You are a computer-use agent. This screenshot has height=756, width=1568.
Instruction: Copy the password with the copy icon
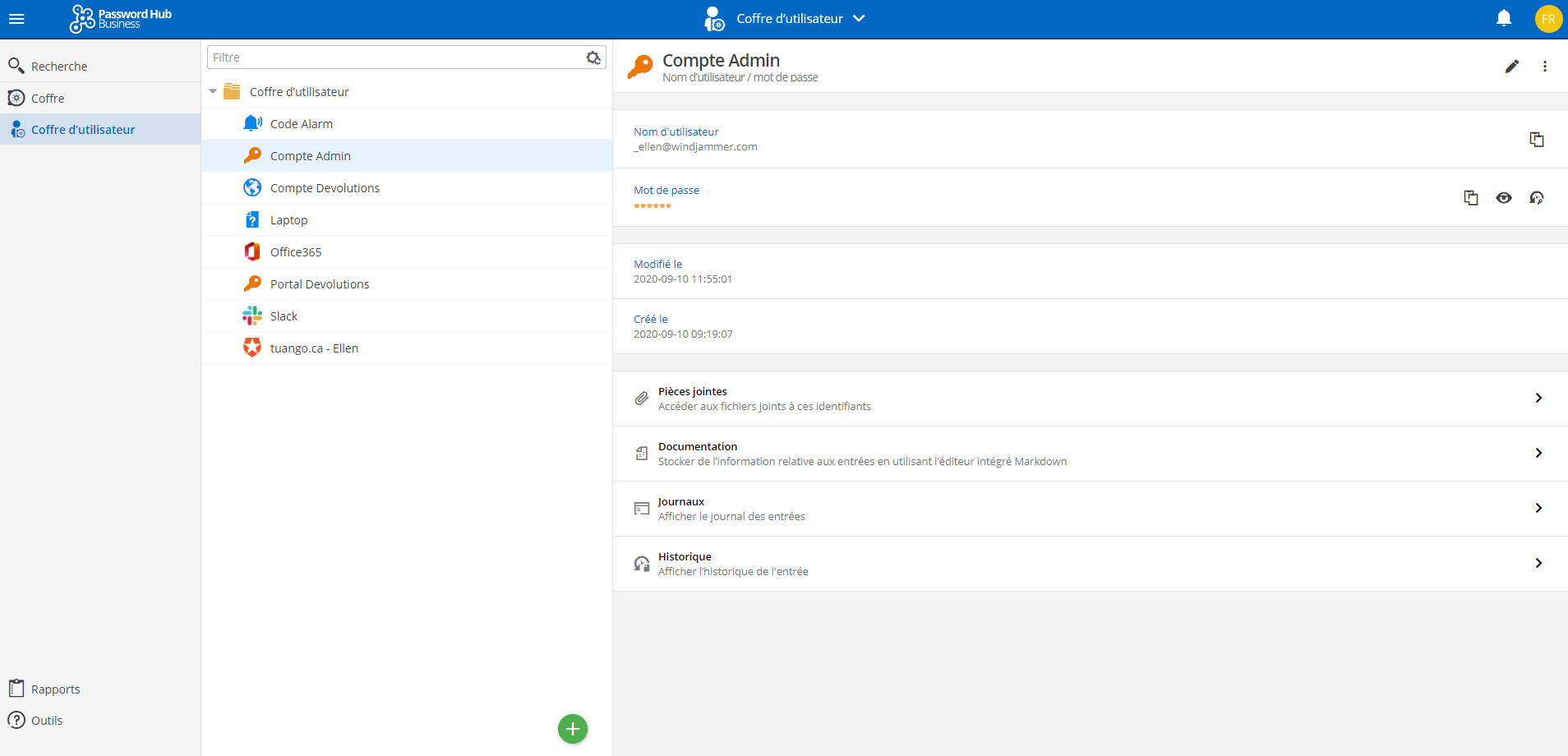click(x=1470, y=198)
